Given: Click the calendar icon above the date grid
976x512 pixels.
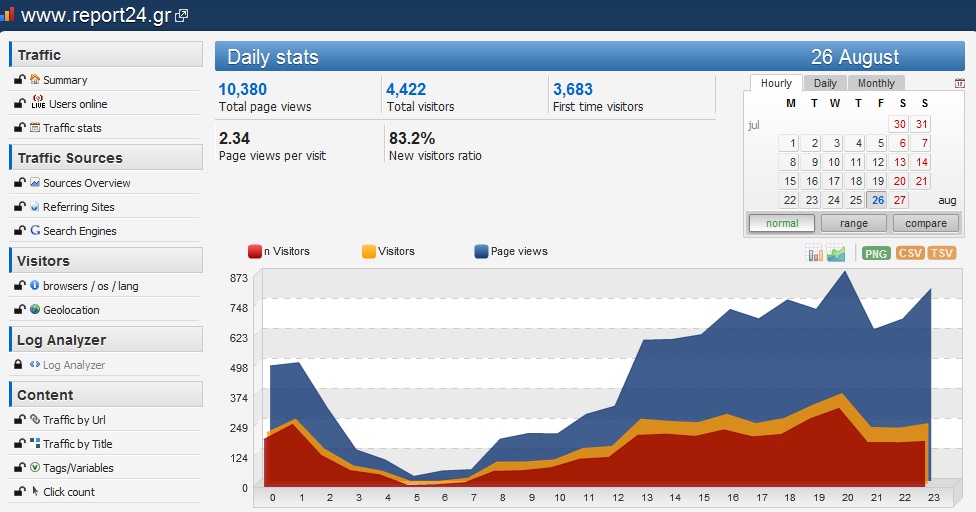Looking at the screenshot, I should click(x=959, y=83).
